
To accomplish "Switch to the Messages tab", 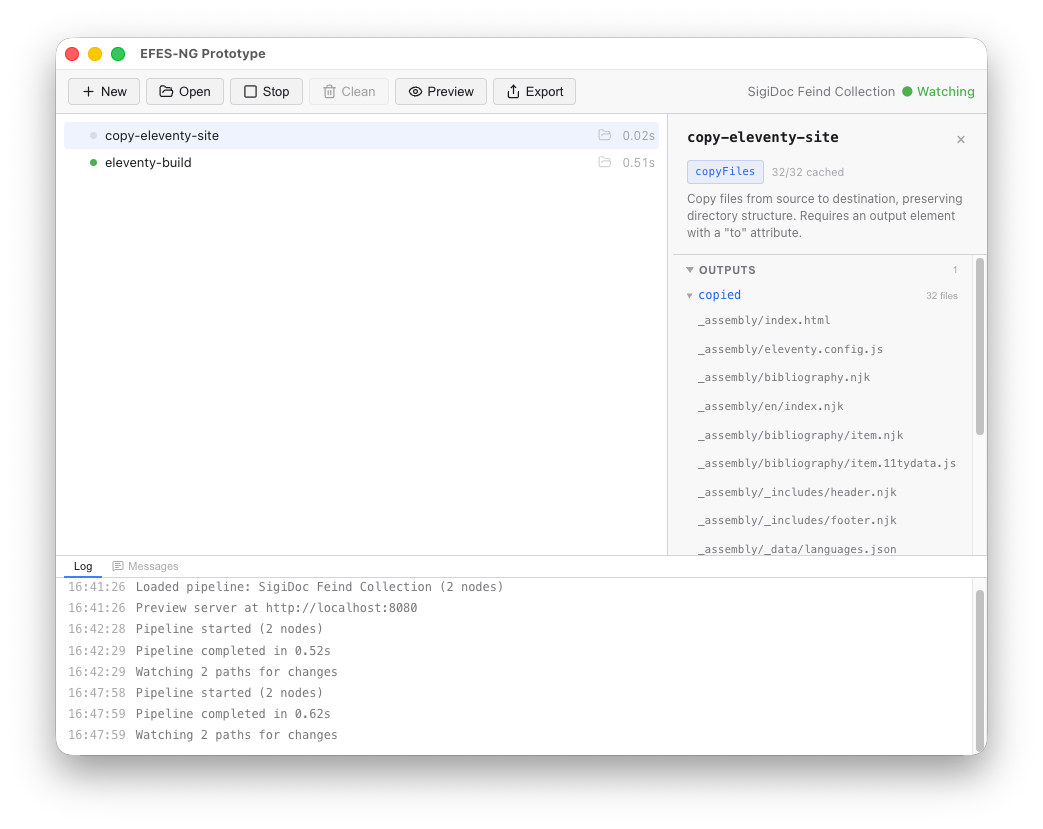I will click(145, 566).
